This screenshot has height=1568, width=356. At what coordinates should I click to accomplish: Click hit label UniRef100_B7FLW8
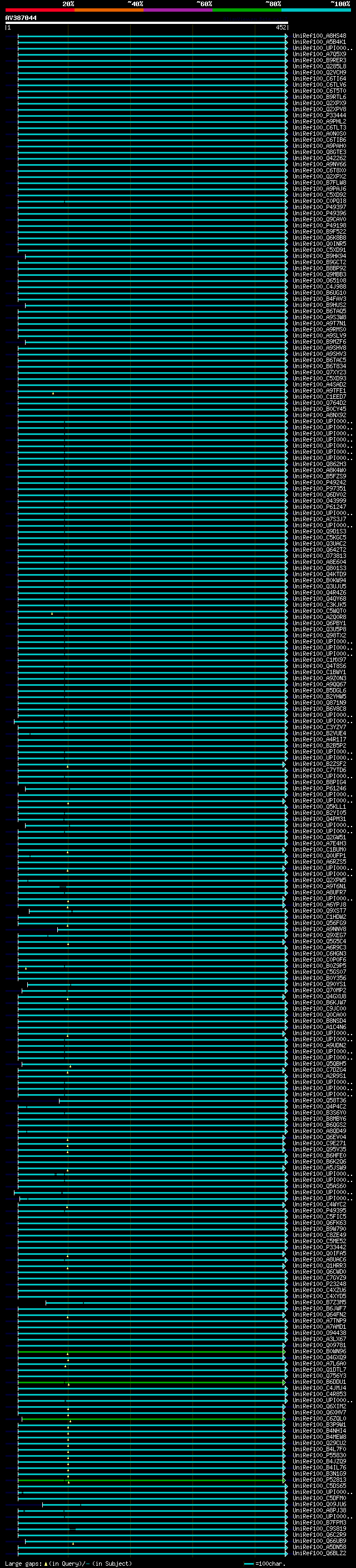pos(319,182)
